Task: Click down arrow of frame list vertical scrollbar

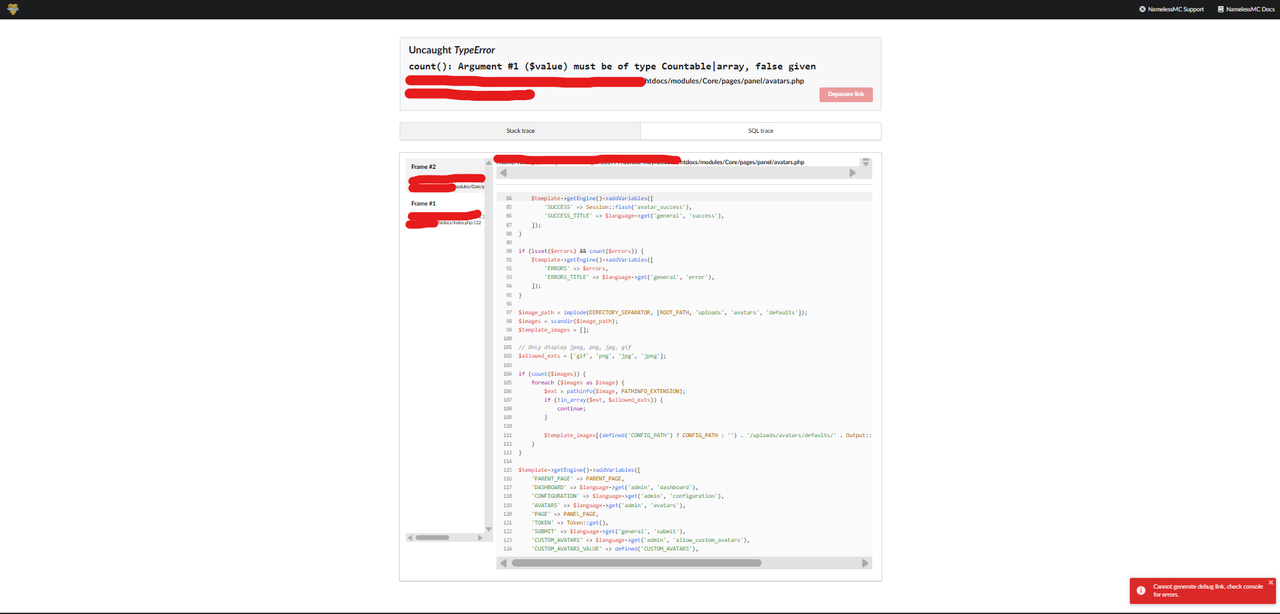Action: [x=489, y=529]
